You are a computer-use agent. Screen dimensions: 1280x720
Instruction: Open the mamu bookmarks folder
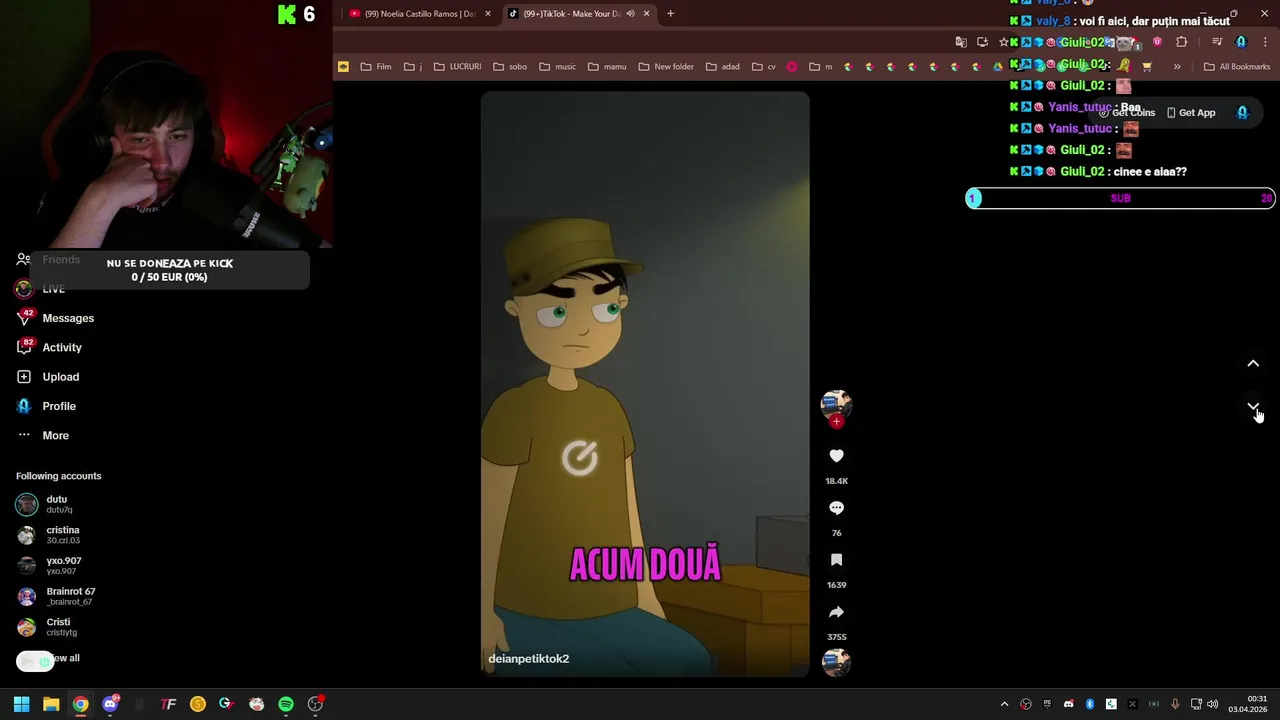(607, 67)
